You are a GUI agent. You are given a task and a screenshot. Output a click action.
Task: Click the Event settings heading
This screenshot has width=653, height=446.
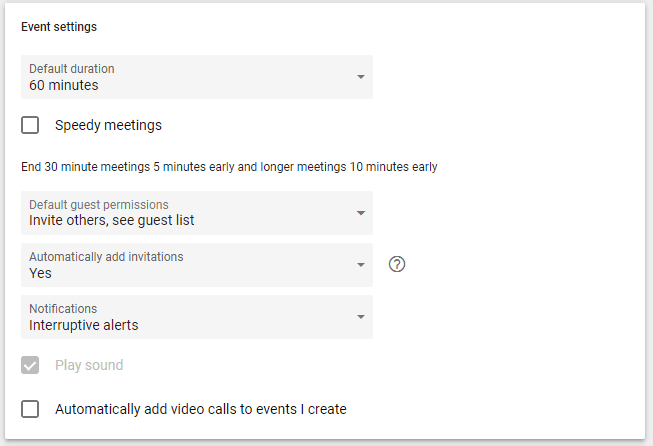[59, 27]
